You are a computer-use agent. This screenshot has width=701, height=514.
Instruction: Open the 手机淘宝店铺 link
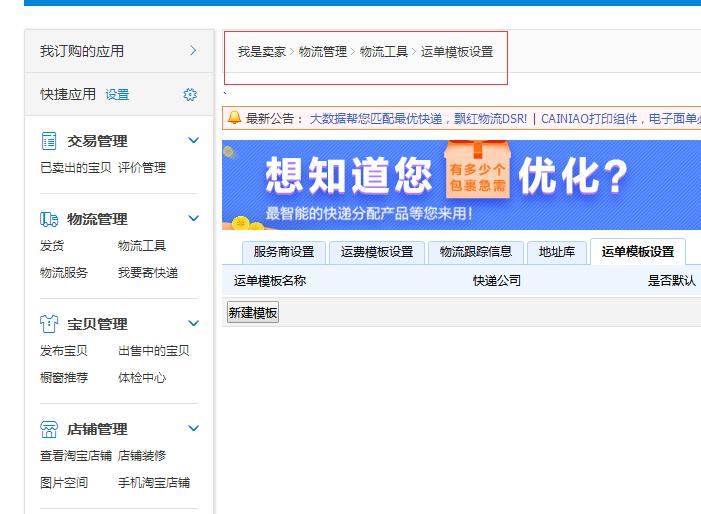[154, 483]
